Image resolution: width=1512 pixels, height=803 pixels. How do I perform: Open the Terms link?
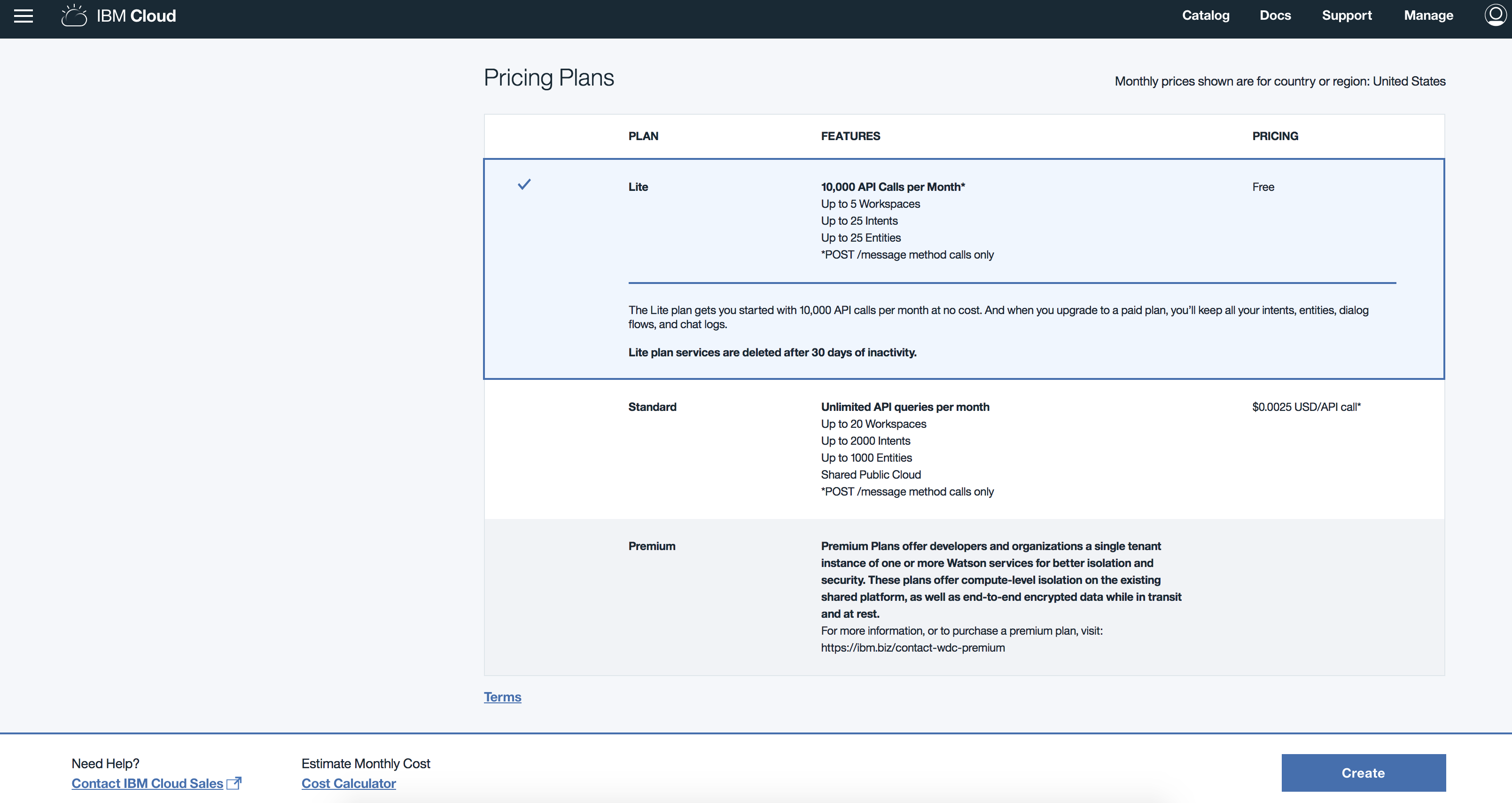coord(502,697)
